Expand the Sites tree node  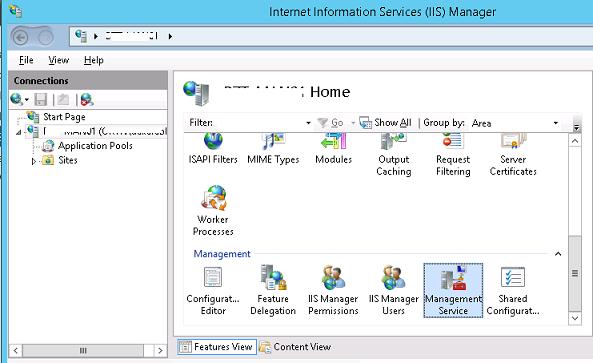(x=34, y=161)
